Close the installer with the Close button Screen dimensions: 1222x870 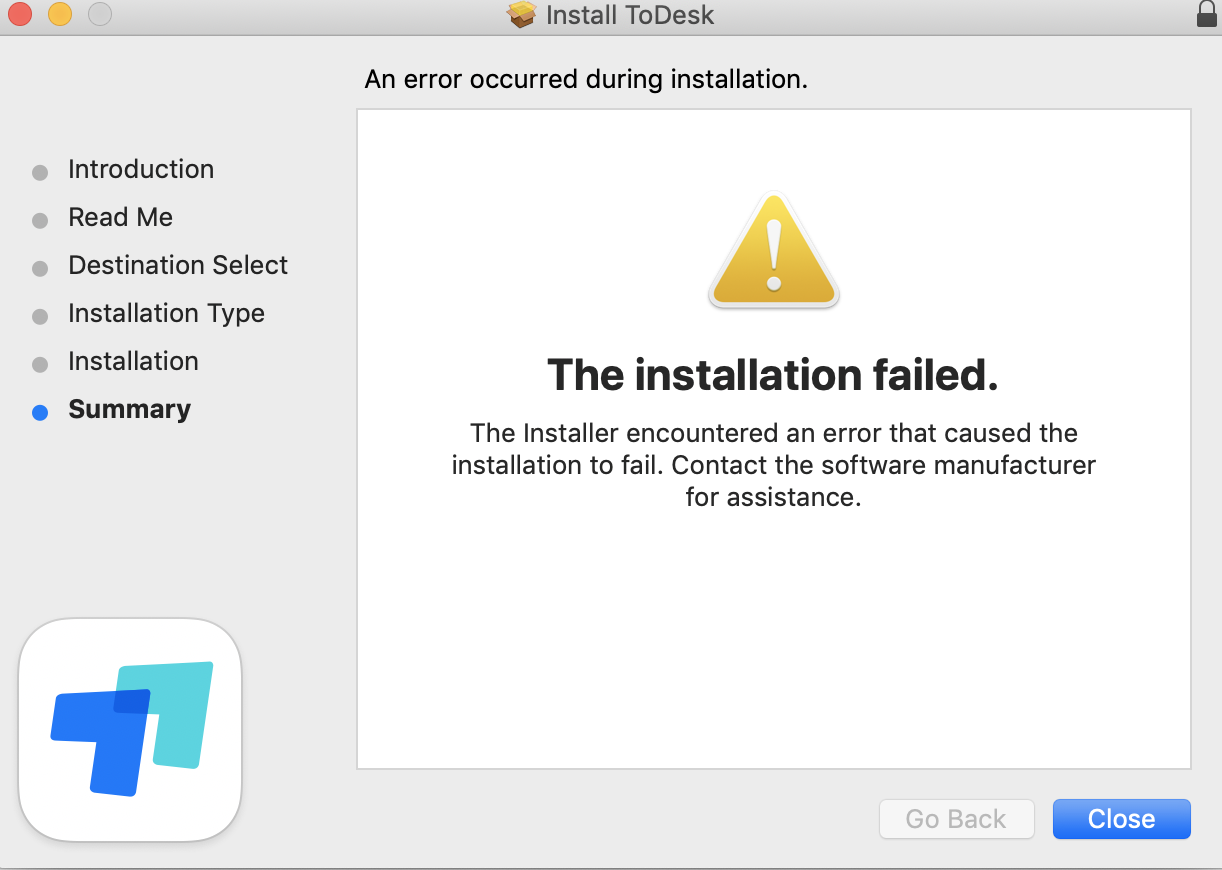(1121, 819)
